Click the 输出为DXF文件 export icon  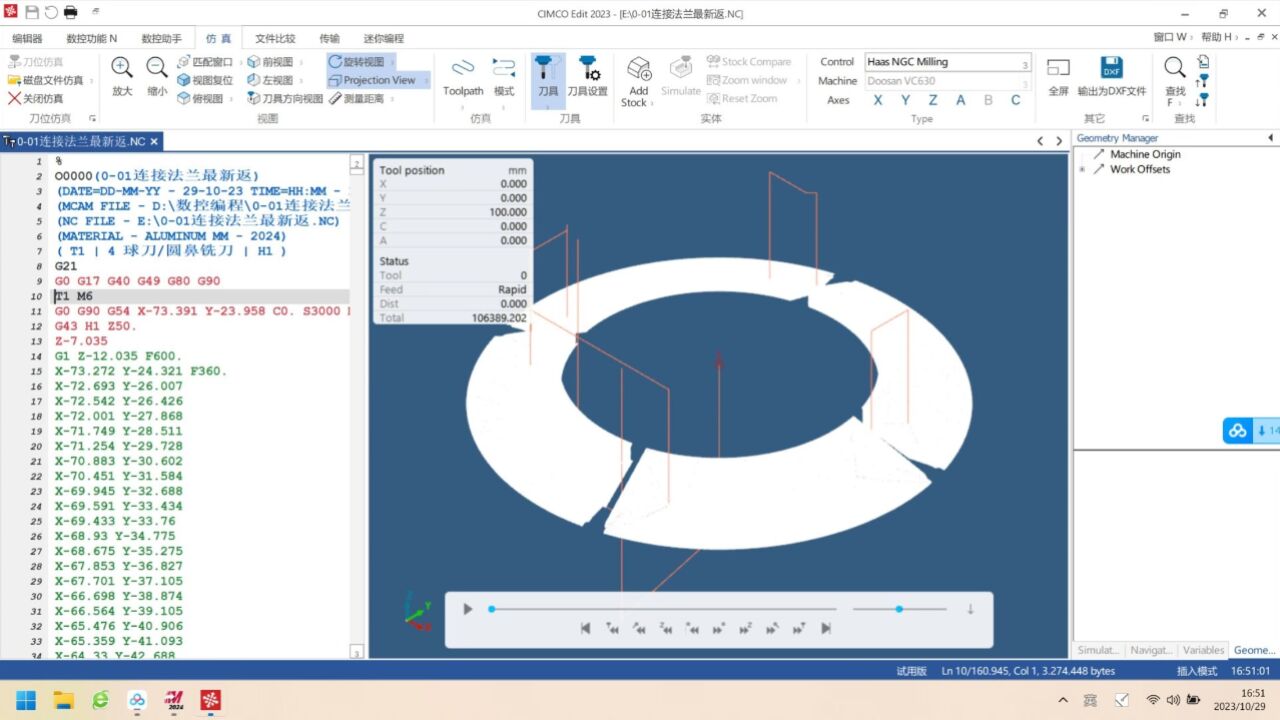pyautogui.click(x=1111, y=68)
